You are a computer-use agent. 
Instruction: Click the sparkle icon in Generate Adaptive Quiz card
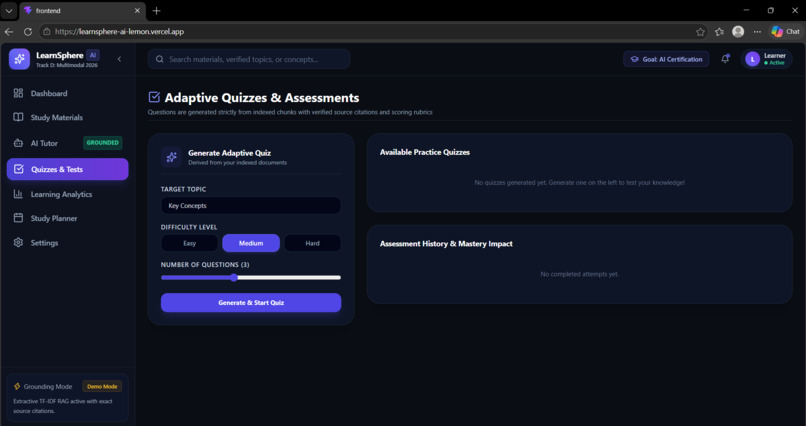(x=172, y=157)
